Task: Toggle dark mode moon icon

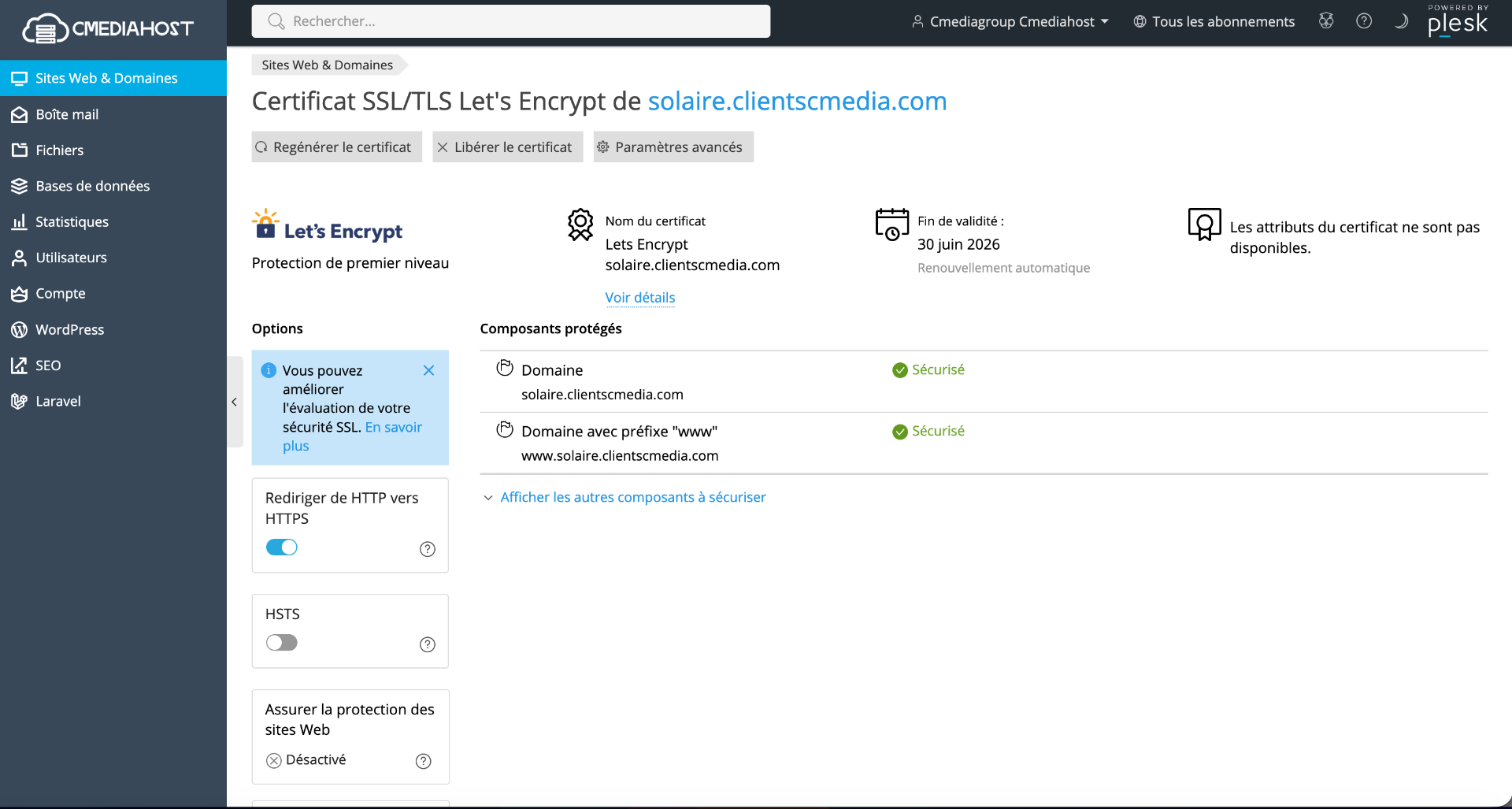Action: pos(1401,21)
